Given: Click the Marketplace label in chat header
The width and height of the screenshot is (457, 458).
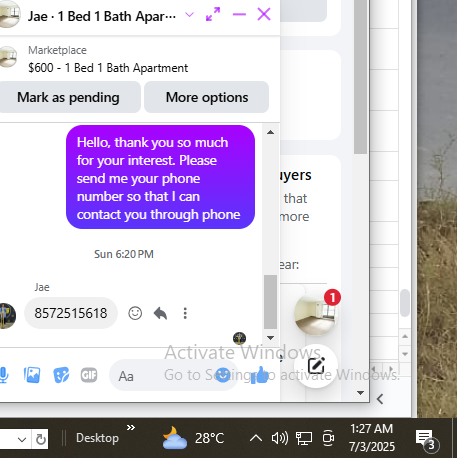Looking at the screenshot, I should point(57,50).
